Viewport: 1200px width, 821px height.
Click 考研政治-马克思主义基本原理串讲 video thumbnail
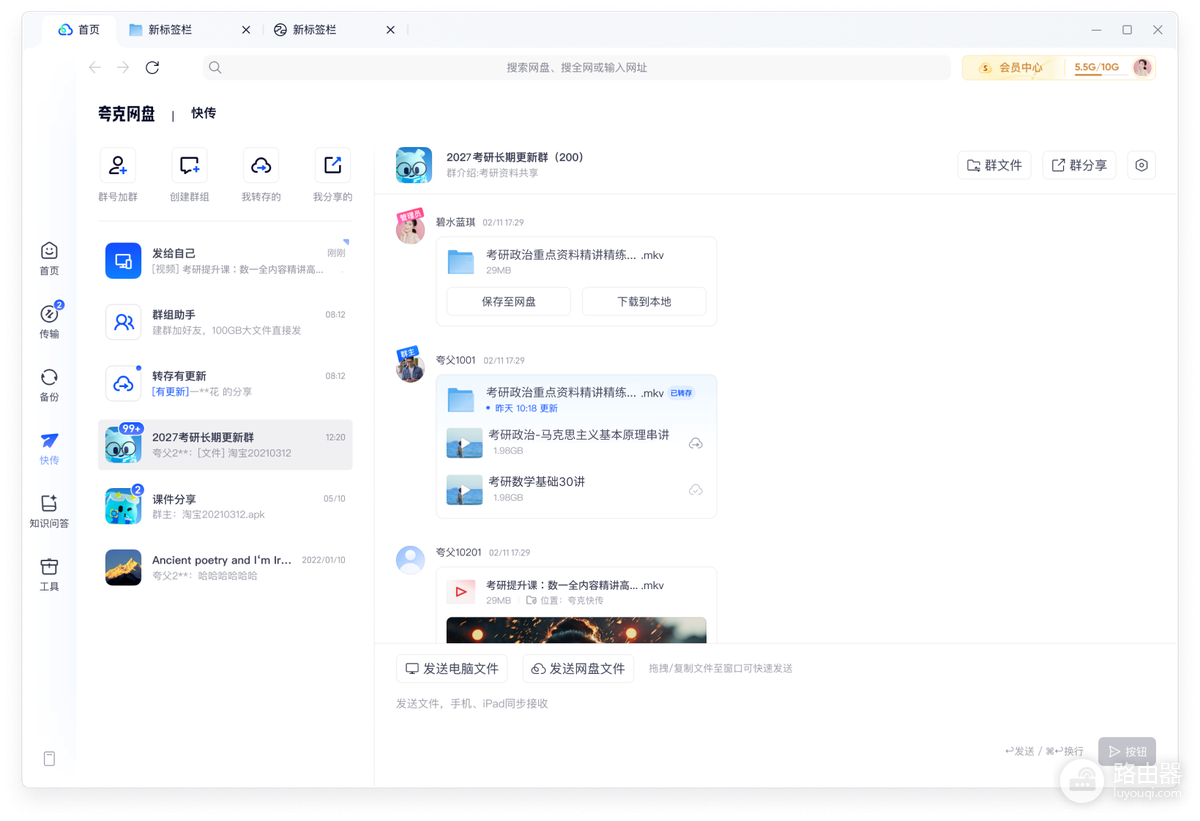[464, 443]
